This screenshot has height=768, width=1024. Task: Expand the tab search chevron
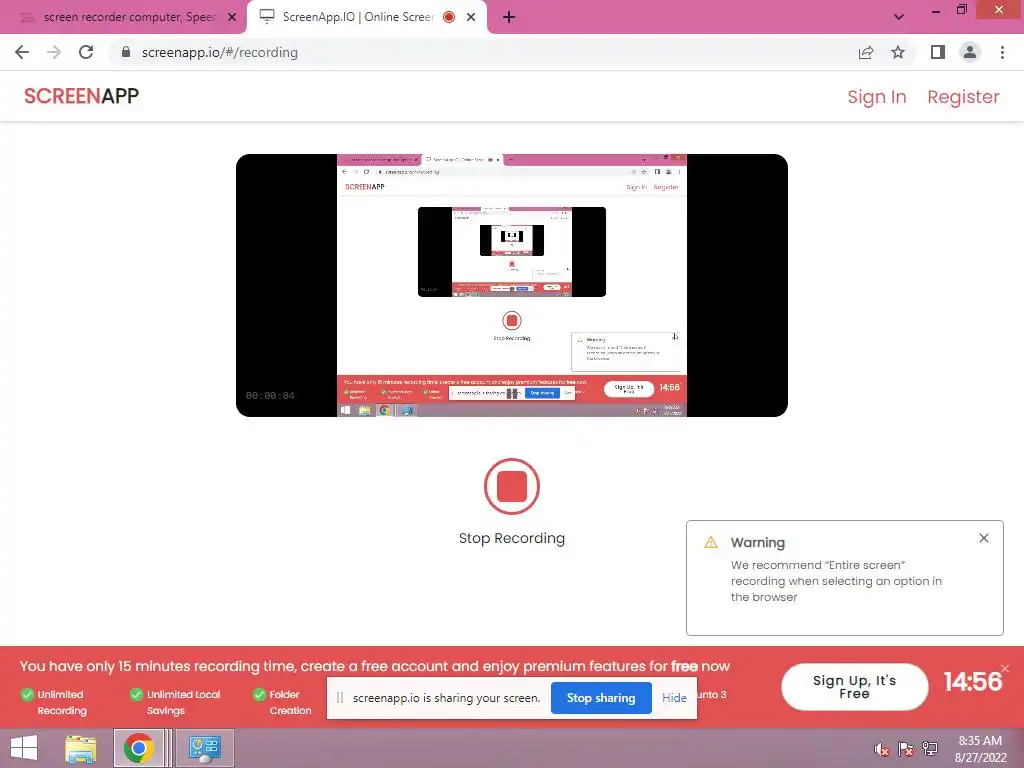[x=899, y=17]
